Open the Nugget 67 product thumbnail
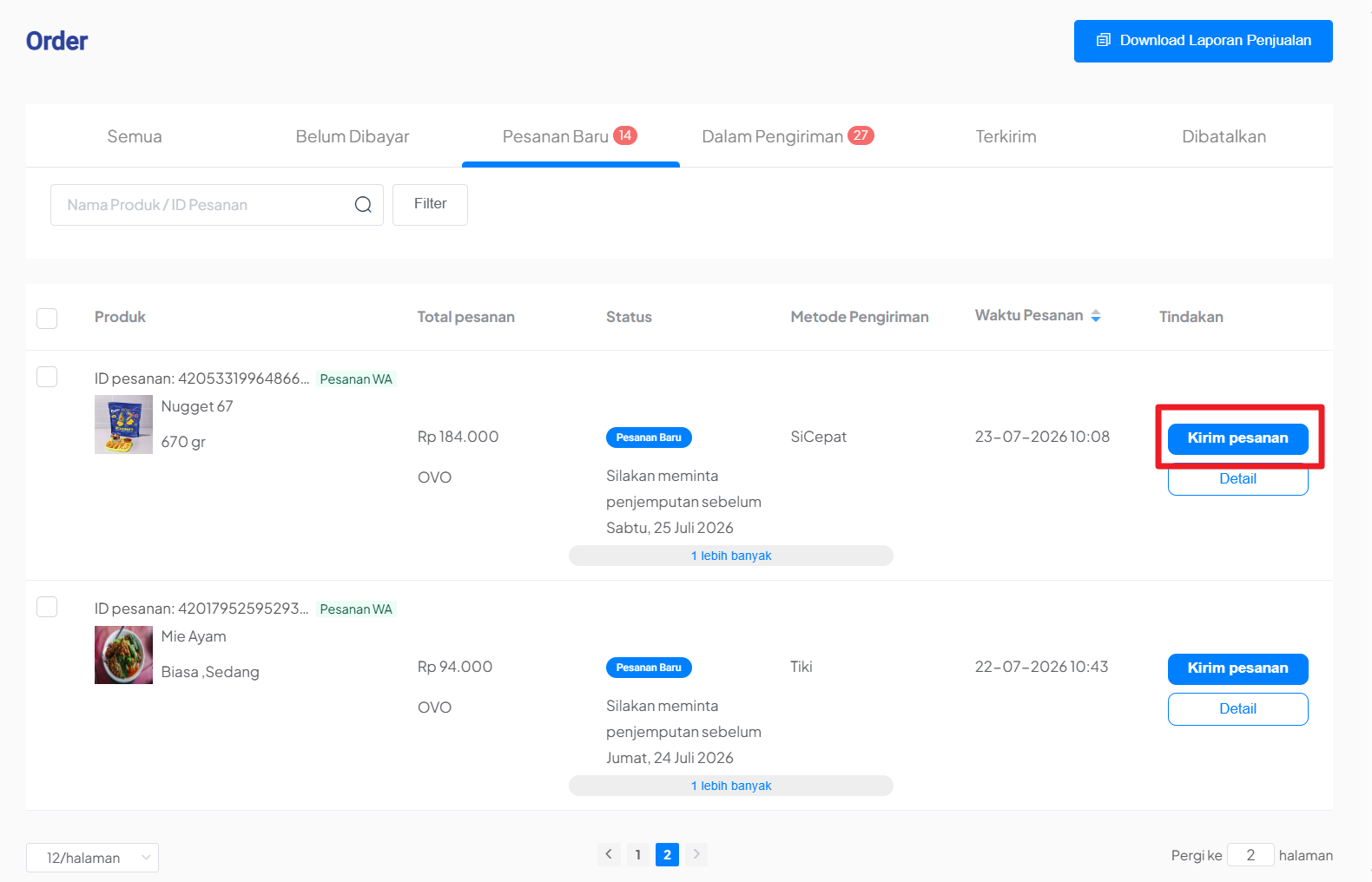 (123, 425)
